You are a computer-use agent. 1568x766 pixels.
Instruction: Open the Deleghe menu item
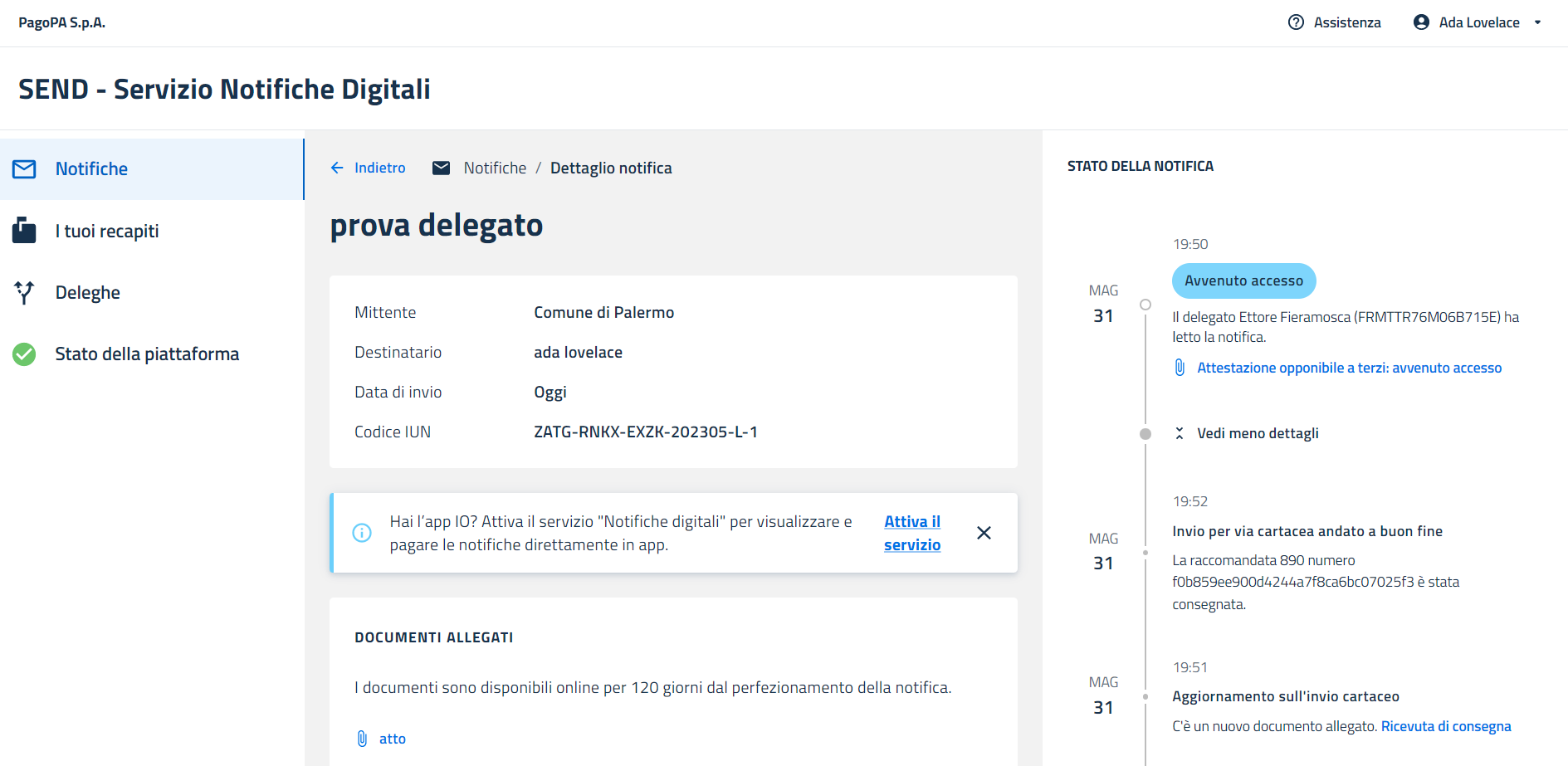pos(88,292)
